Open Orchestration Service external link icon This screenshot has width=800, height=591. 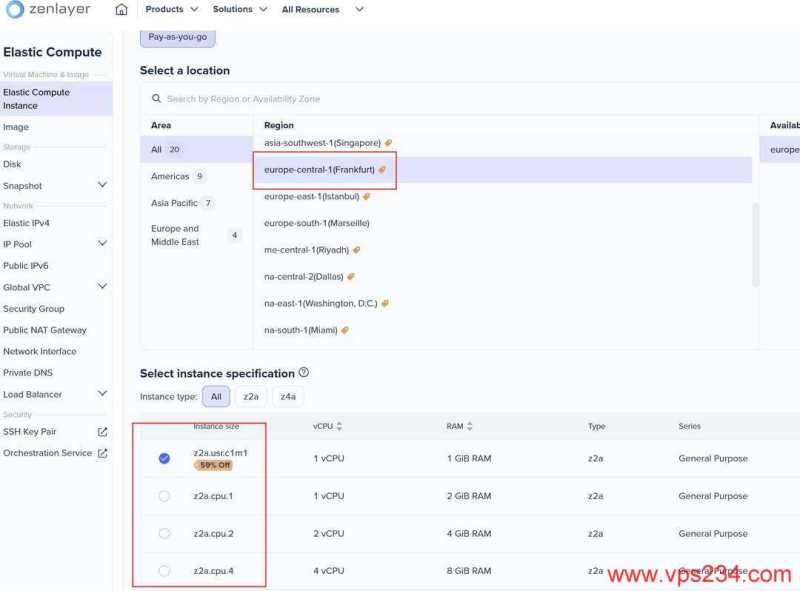click(102, 453)
